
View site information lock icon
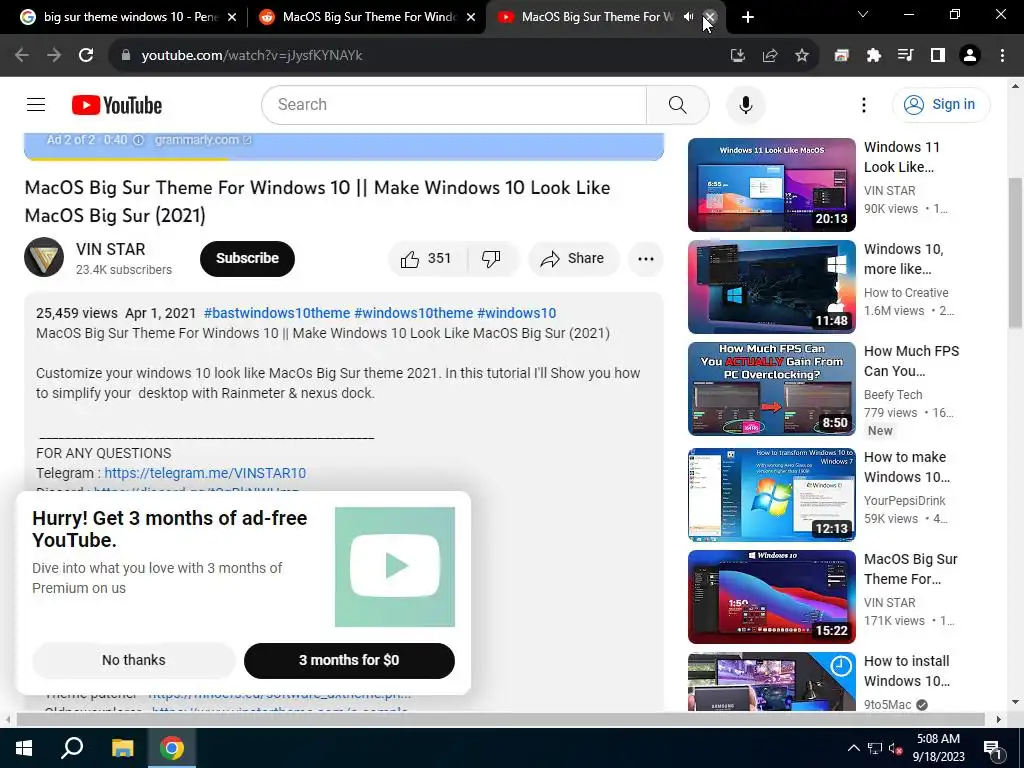126,56
